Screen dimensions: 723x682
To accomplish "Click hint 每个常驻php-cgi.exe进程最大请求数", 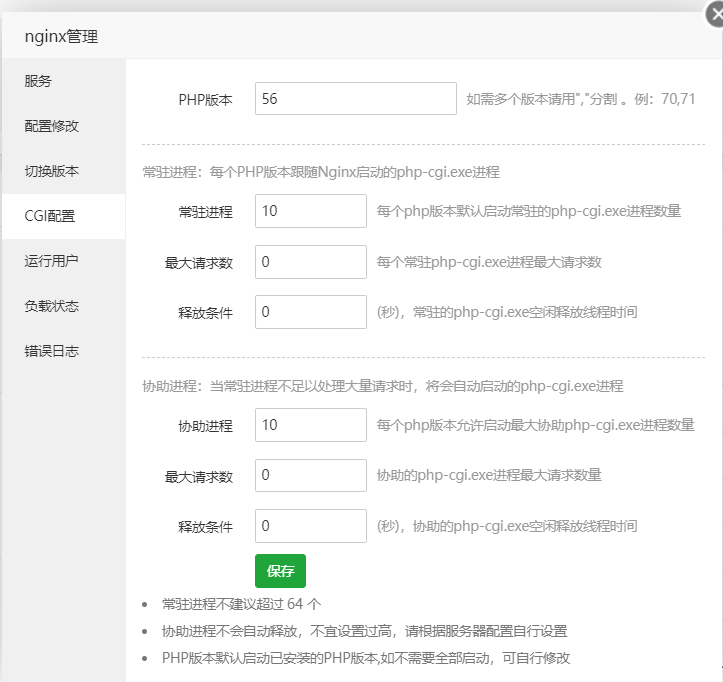I will click(x=489, y=262).
